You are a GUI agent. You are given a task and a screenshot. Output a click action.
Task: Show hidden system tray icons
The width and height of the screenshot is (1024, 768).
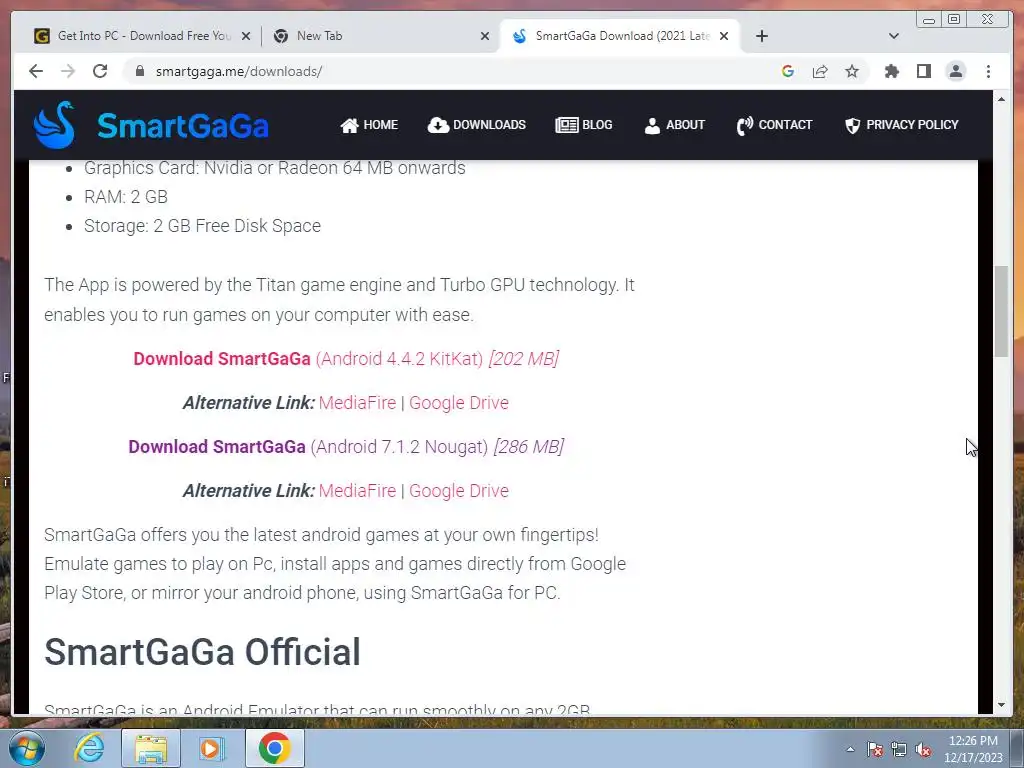coord(850,749)
